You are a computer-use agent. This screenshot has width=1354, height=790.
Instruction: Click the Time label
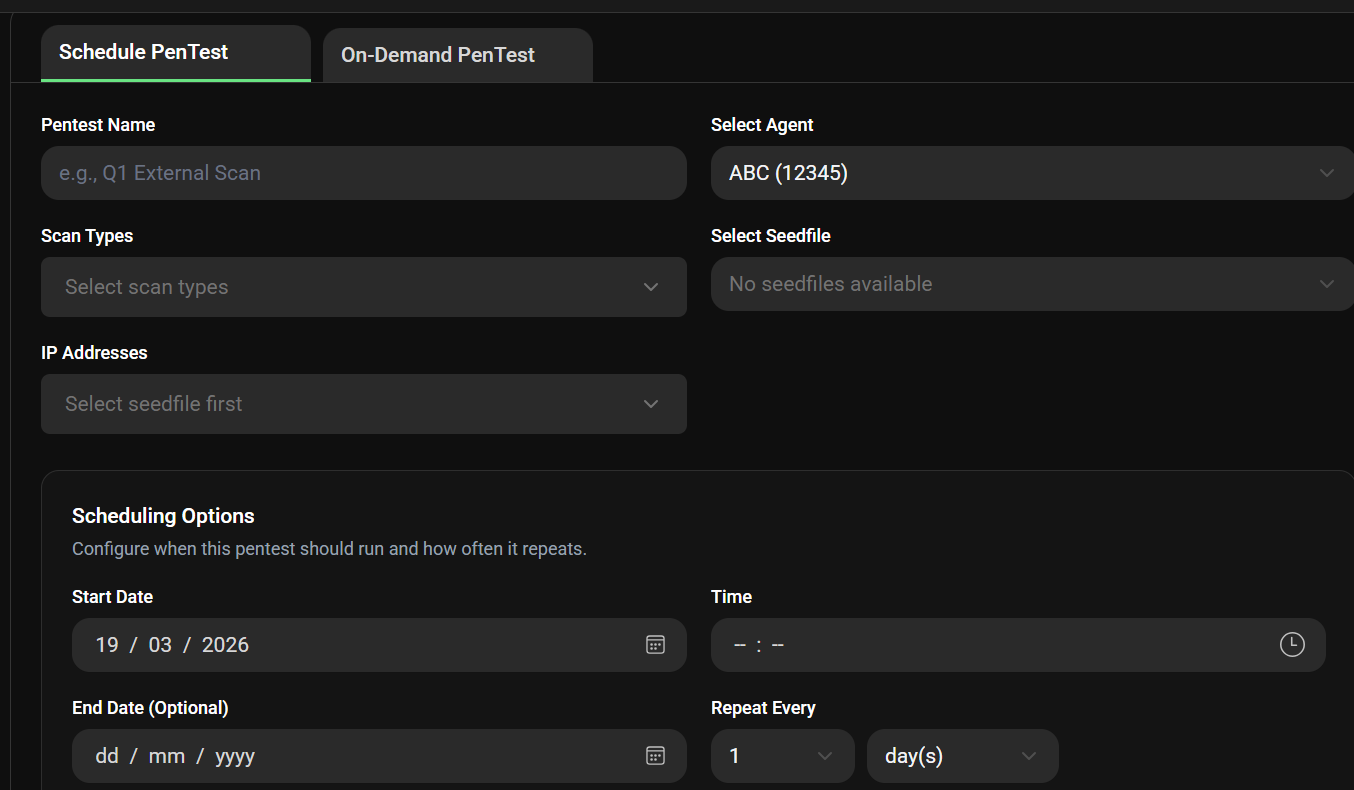click(731, 597)
